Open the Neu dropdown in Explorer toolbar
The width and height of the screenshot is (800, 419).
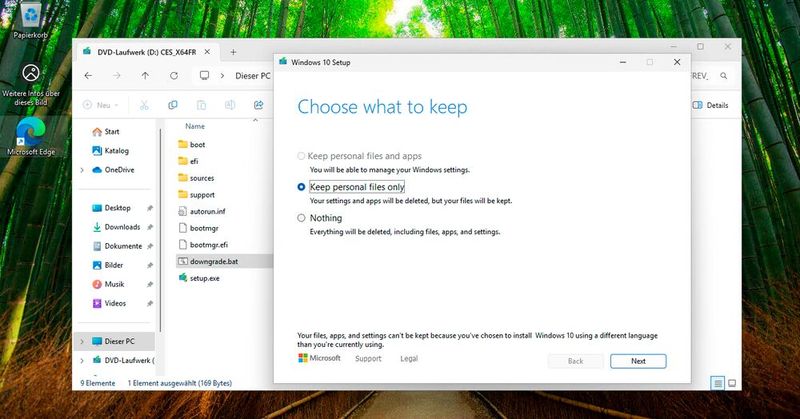101,105
